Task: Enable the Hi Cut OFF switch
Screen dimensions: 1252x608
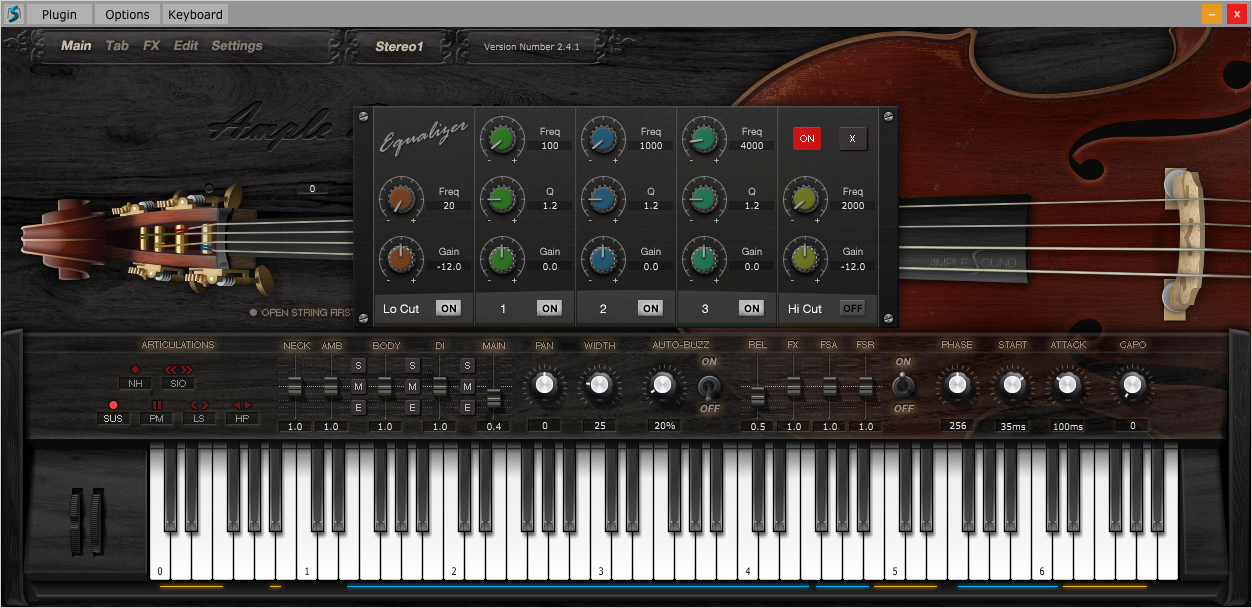Action: (853, 308)
